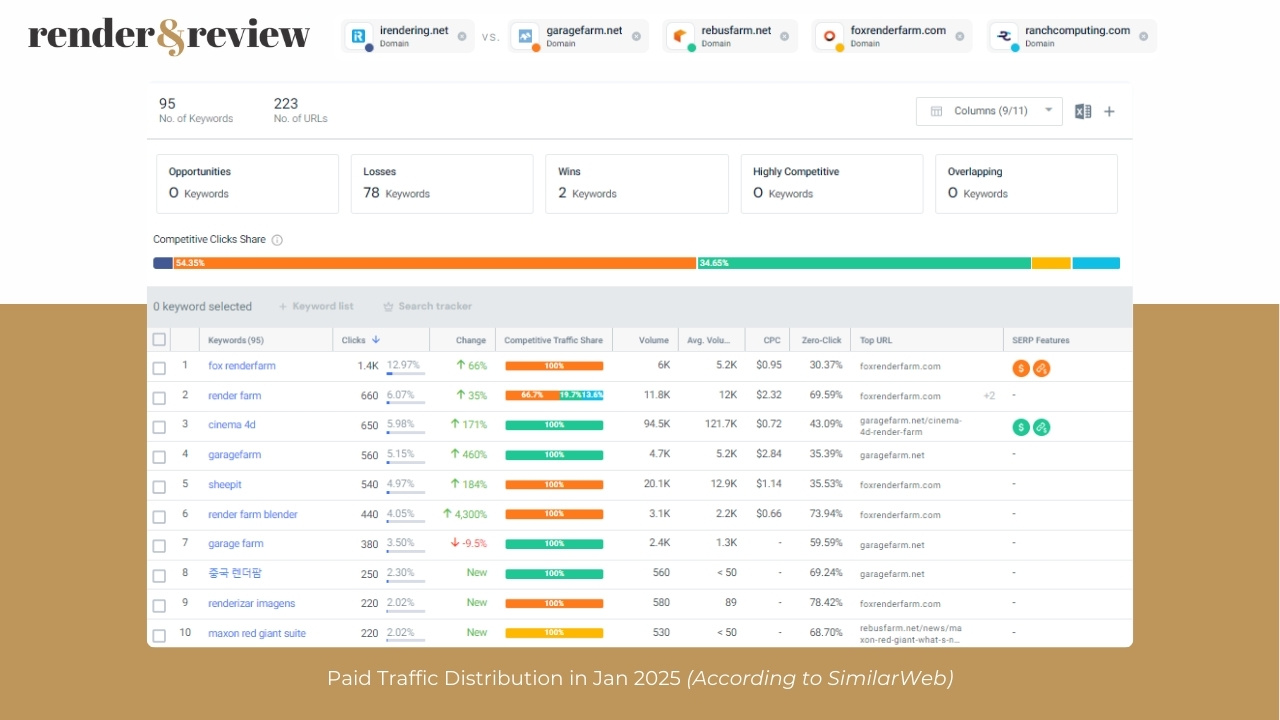
Task: Remove foxrenderfarm.com from the comparison
Action: click(960, 36)
